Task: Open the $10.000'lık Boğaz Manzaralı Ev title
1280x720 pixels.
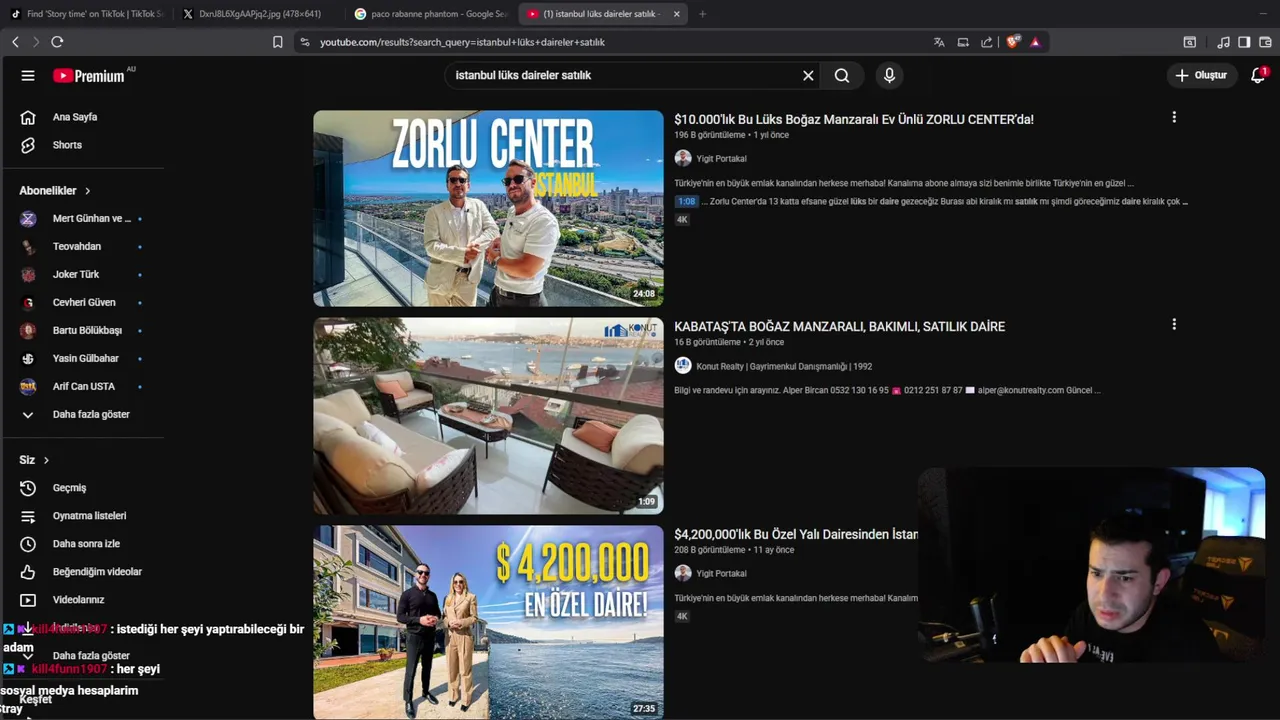Action: pyautogui.click(x=854, y=119)
